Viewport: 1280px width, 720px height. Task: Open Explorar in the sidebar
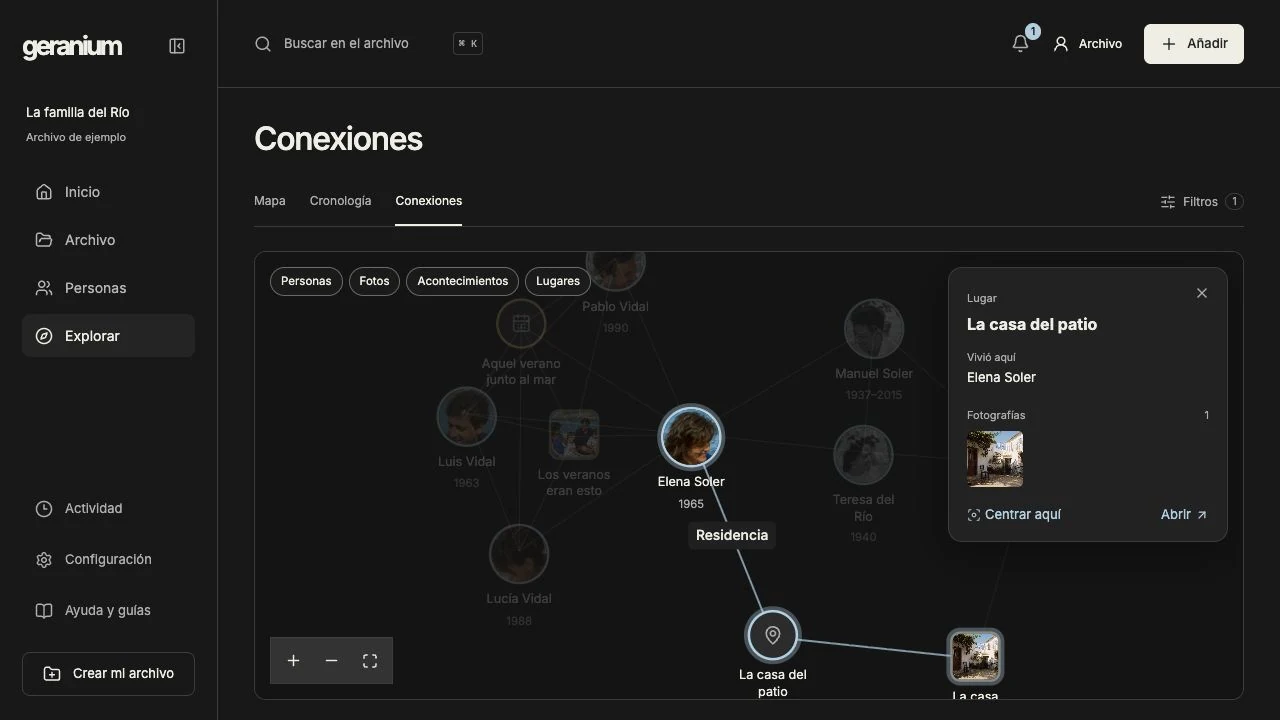pos(108,336)
